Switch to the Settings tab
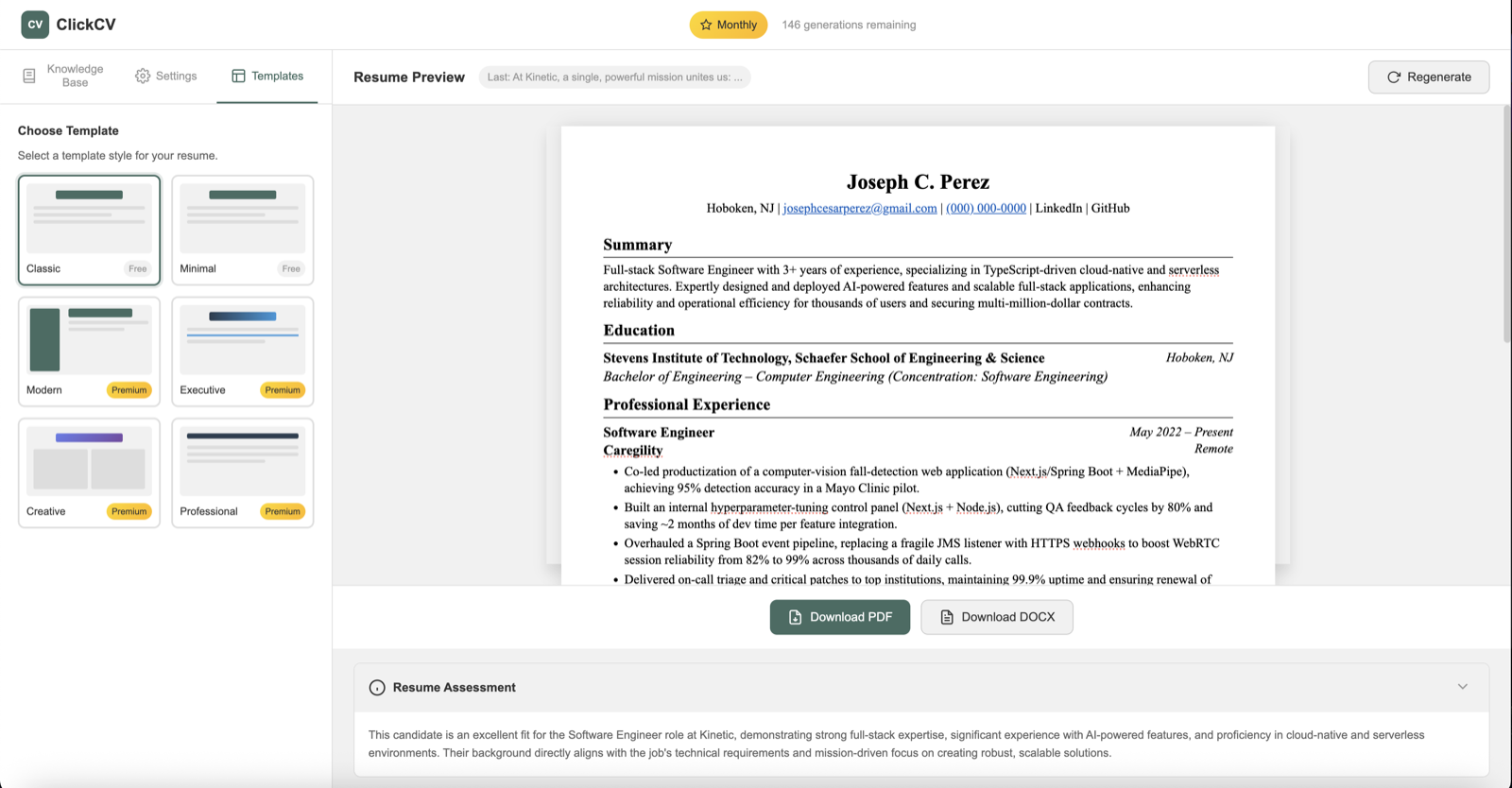 [x=166, y=76]
